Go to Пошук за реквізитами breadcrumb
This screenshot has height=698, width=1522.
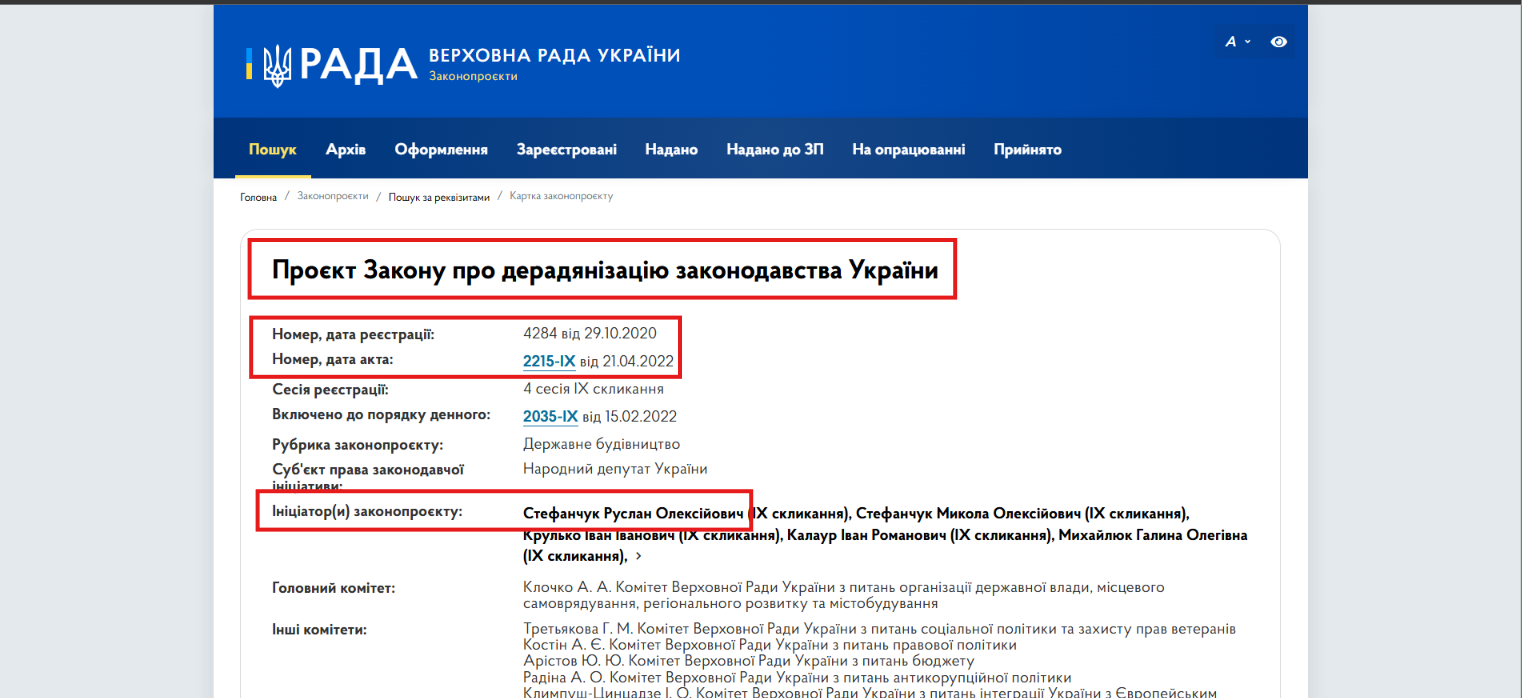439,197
